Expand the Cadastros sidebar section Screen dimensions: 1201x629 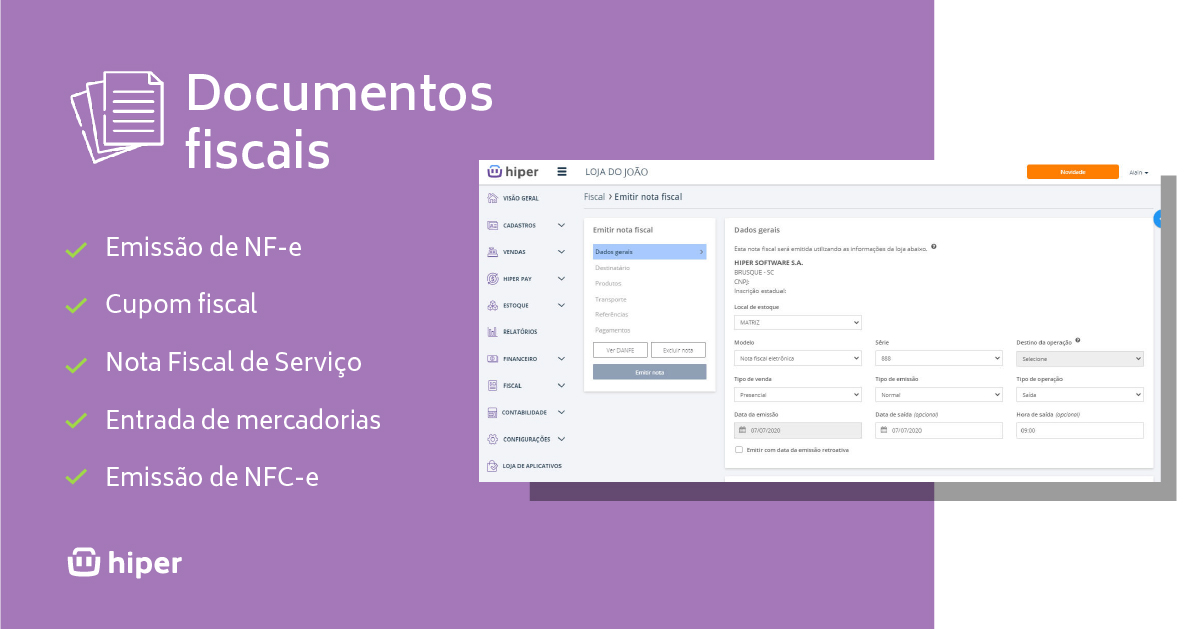tap(561, 225)
